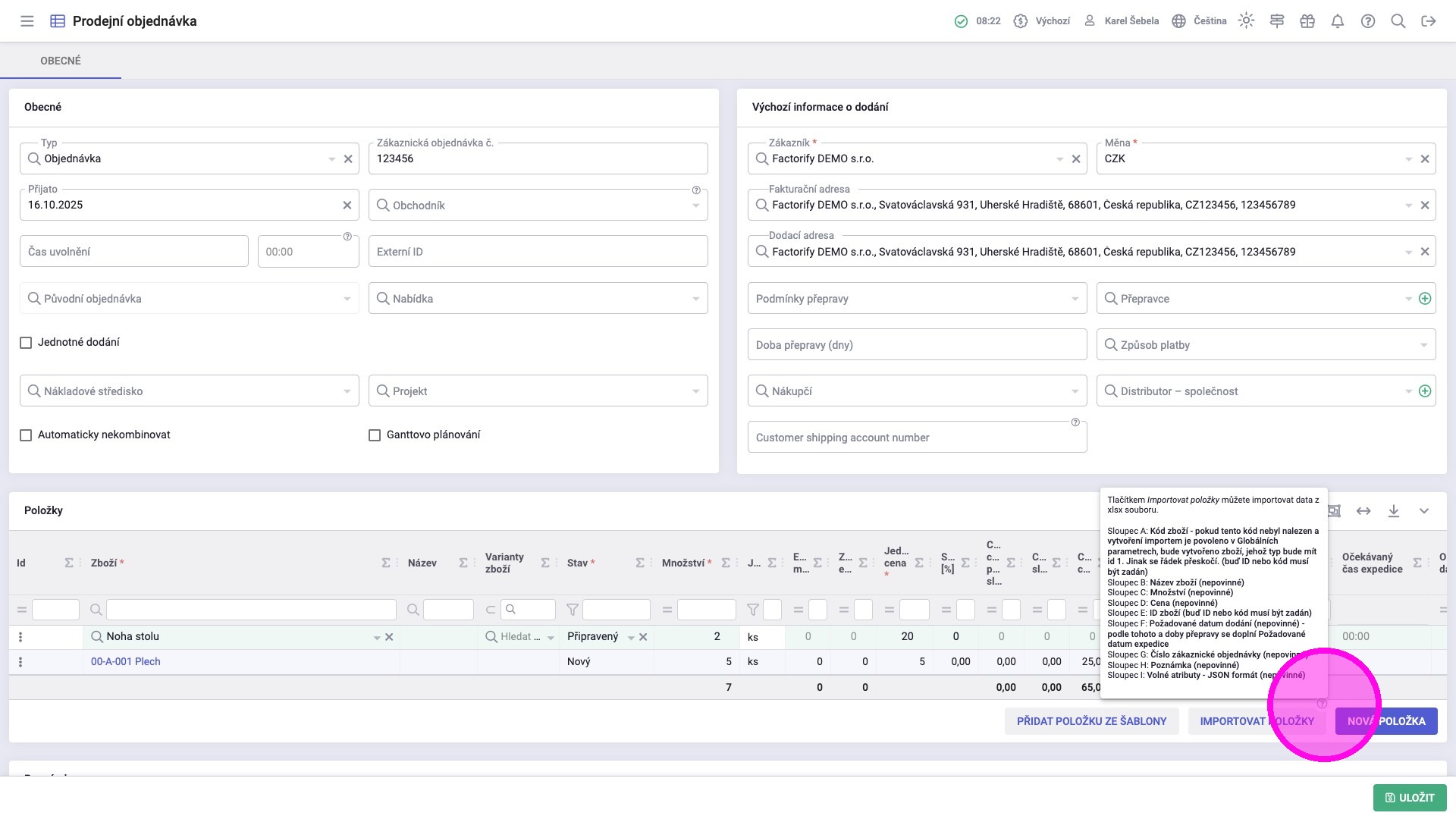Image resolution: width=1456 pixels, height=819 pixels.
Task: Open the gift icon in header
Action: click(x=1307, y=21)
